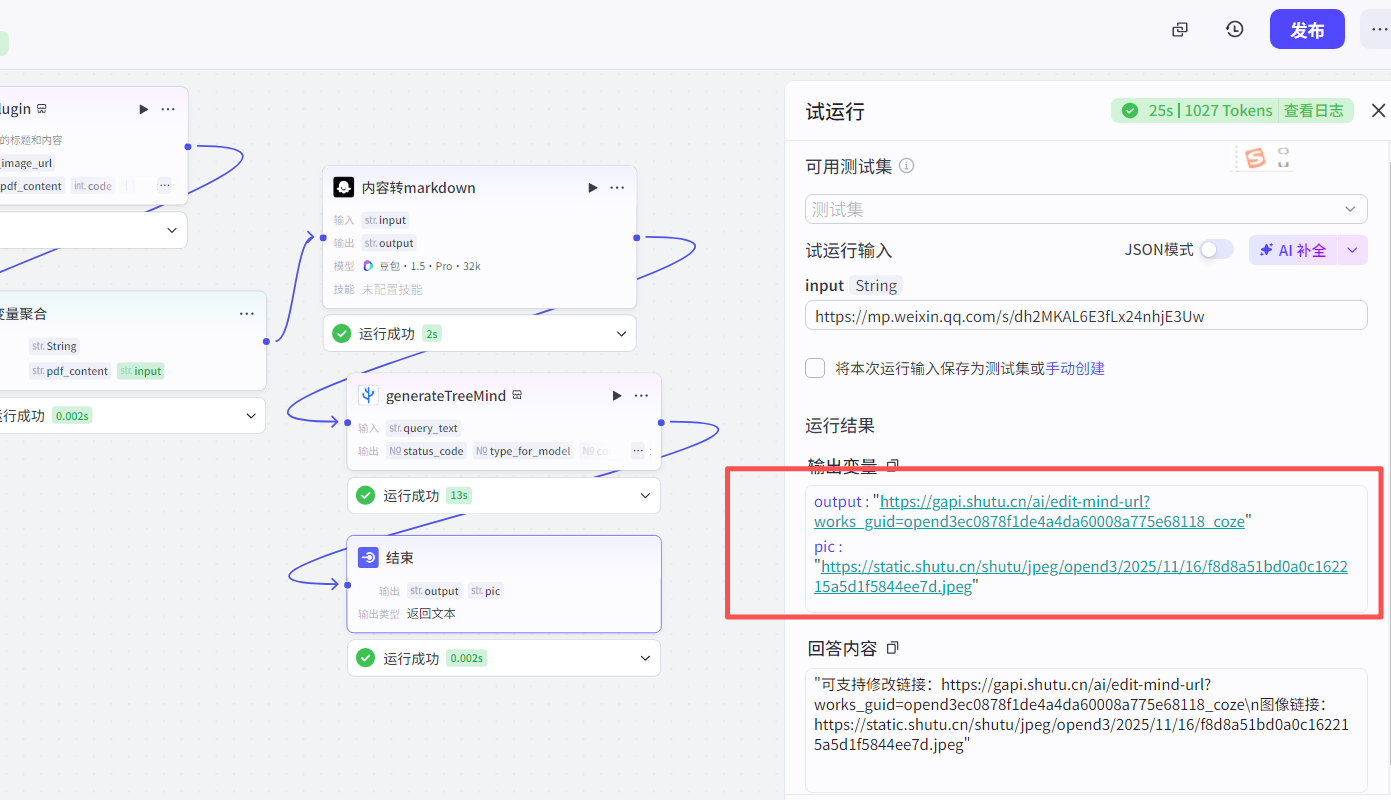Click the image_url tag on plugin node

point(27,163)
